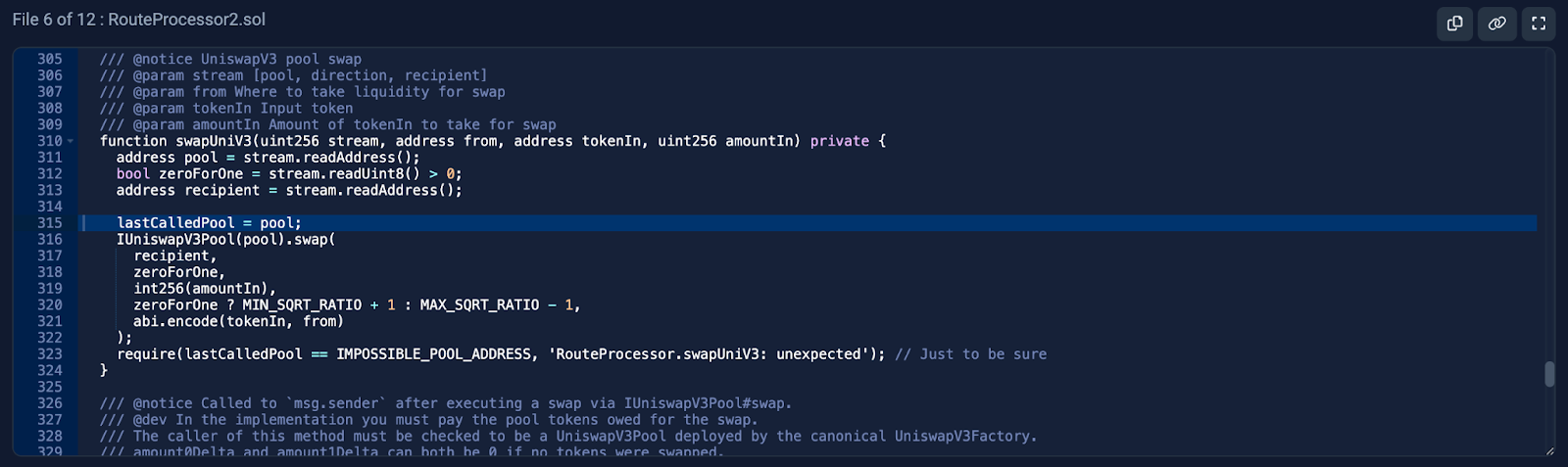Click the 'Just to be sure' comment
This screenshot has height=467, width=1568.
(x=971, y=354)
